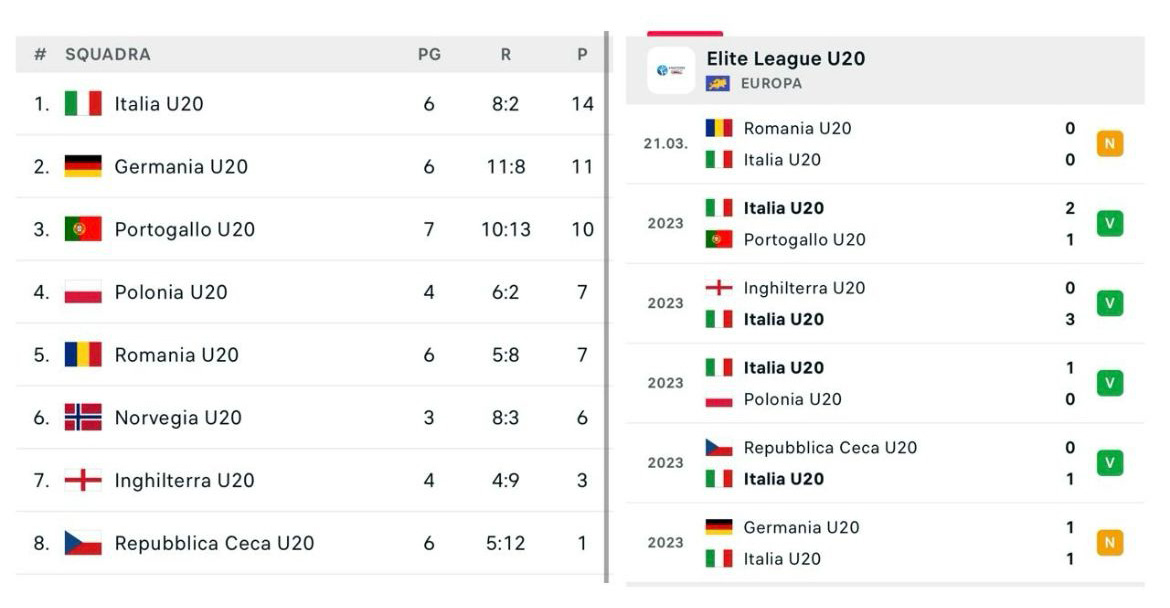Click the Italia U20 flag in standings
This screenshot has width=1170, height=608.
tap(83, 104)
